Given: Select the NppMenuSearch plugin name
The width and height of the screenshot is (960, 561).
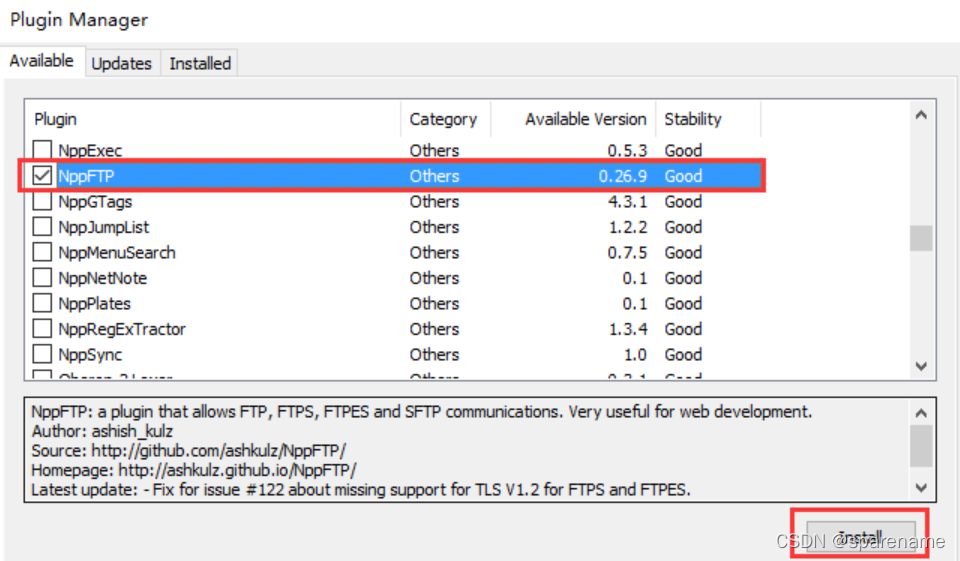Looking at the screenshot, I should [x=117, y=253].
